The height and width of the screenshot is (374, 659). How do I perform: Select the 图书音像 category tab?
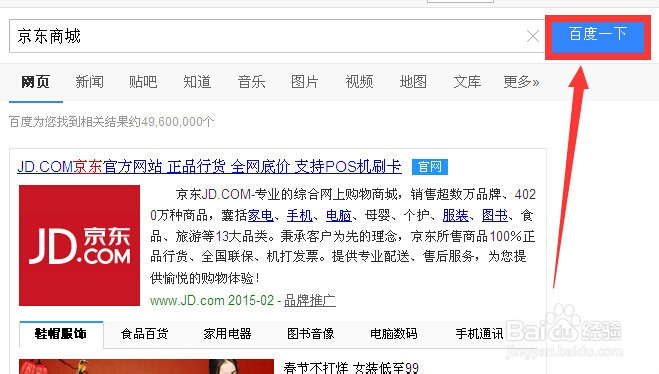[311, 334]
